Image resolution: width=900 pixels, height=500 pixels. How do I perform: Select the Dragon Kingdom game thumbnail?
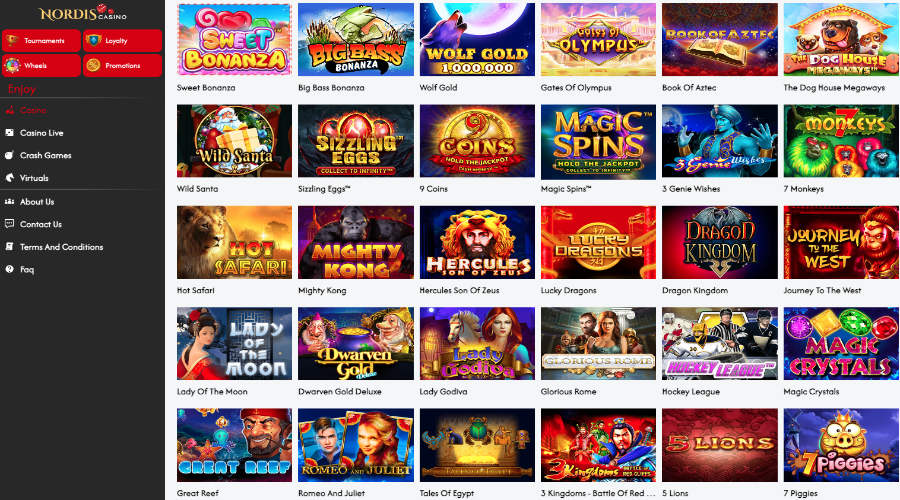point(720,242)
